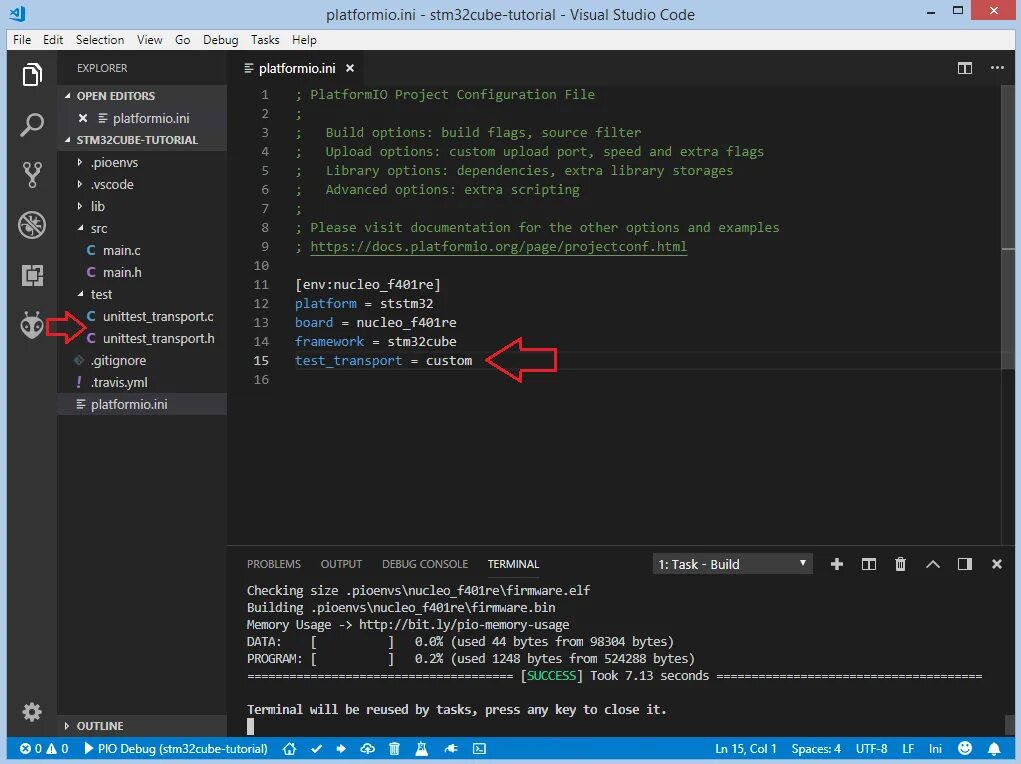Open PlatformIO Home via house icon
The image size is (1021, 764).
(x=290, y=748)
